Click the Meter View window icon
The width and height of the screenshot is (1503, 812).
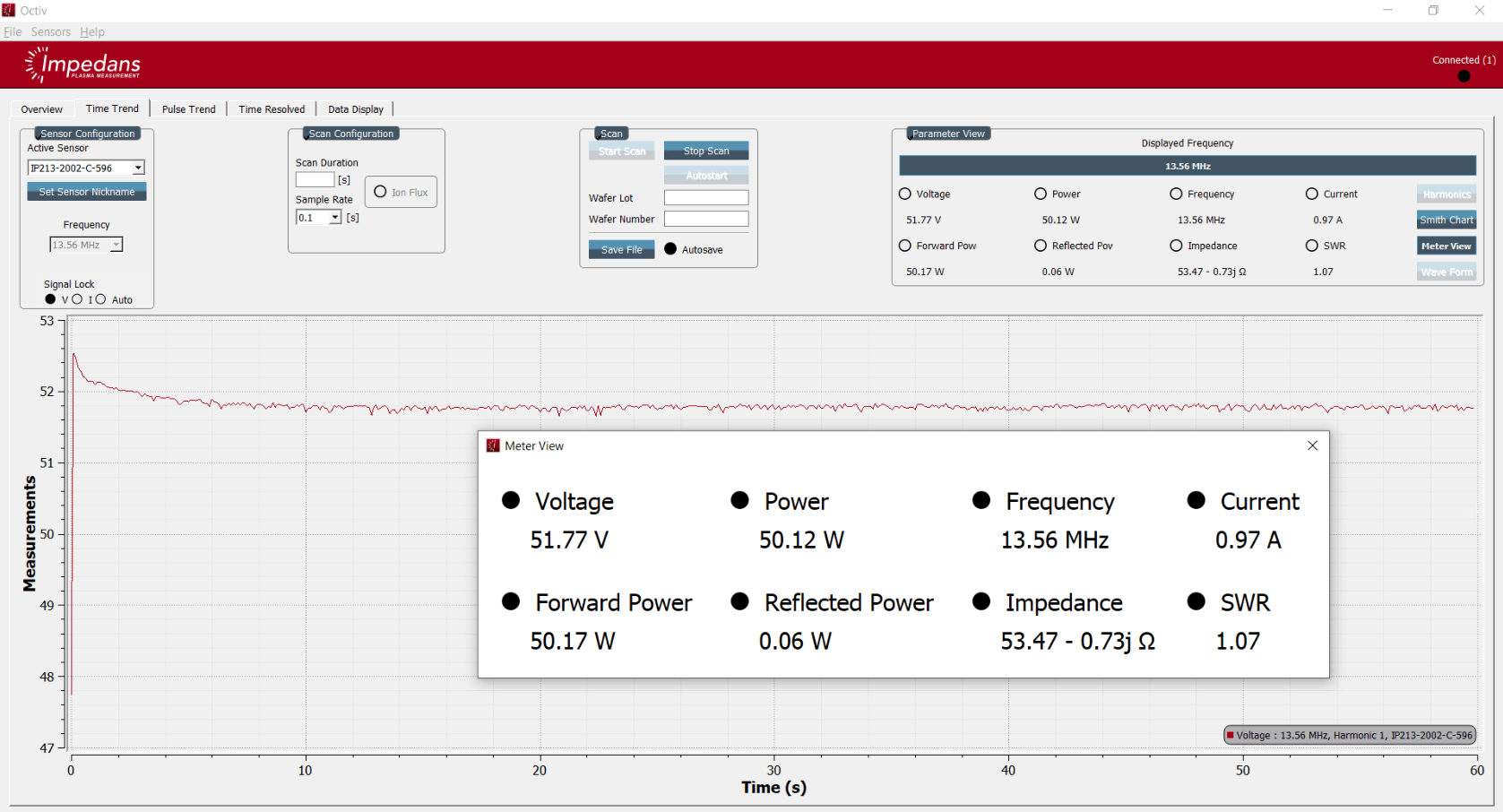click(x=493, y=445)
